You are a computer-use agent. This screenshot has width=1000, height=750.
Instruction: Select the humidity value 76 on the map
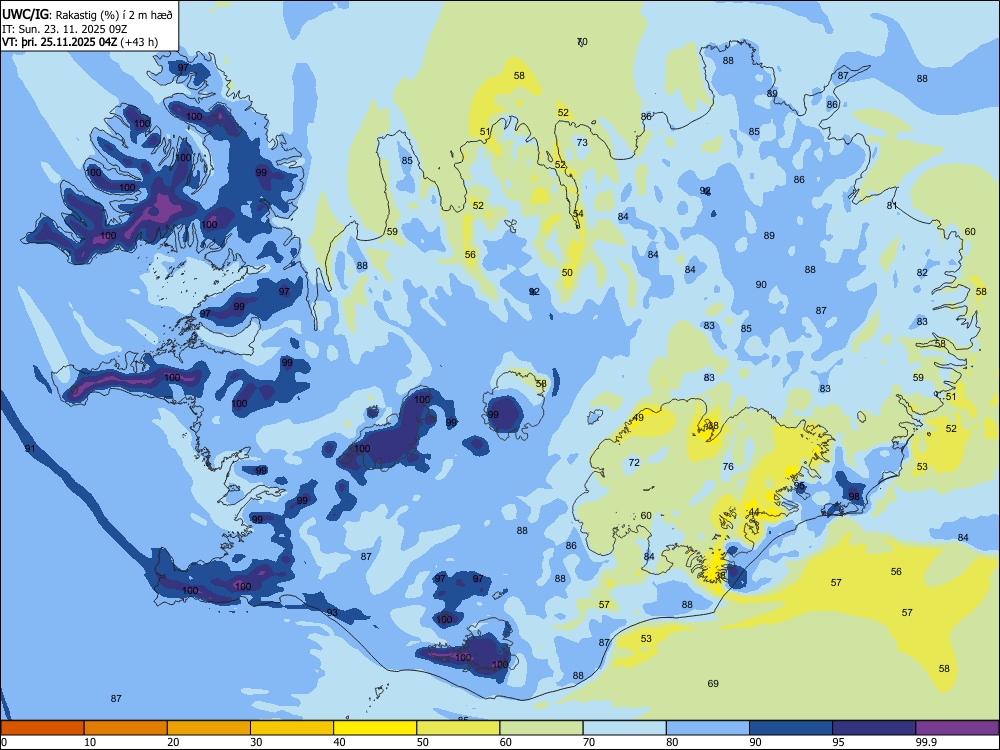[x=728, y=466]
